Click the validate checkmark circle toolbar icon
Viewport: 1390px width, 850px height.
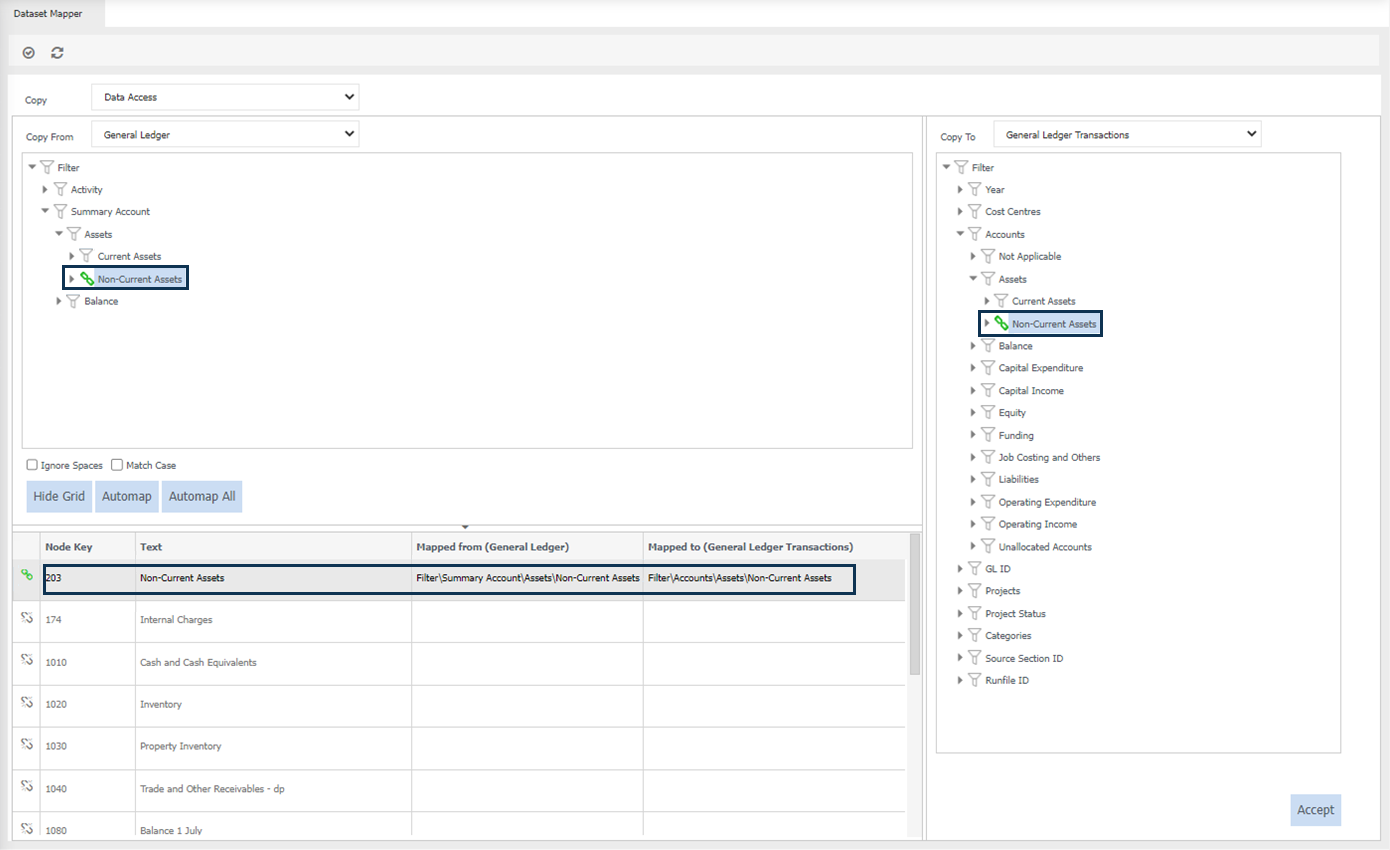coord(29,52)
